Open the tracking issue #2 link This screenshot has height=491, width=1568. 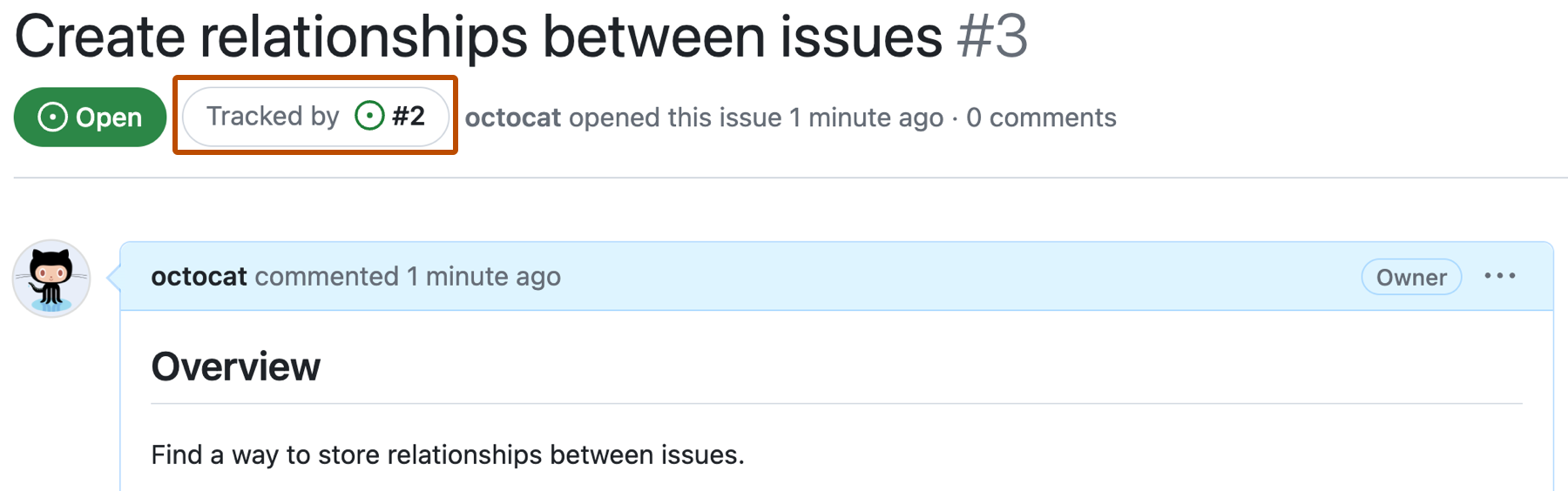click(x=409, y=116)
